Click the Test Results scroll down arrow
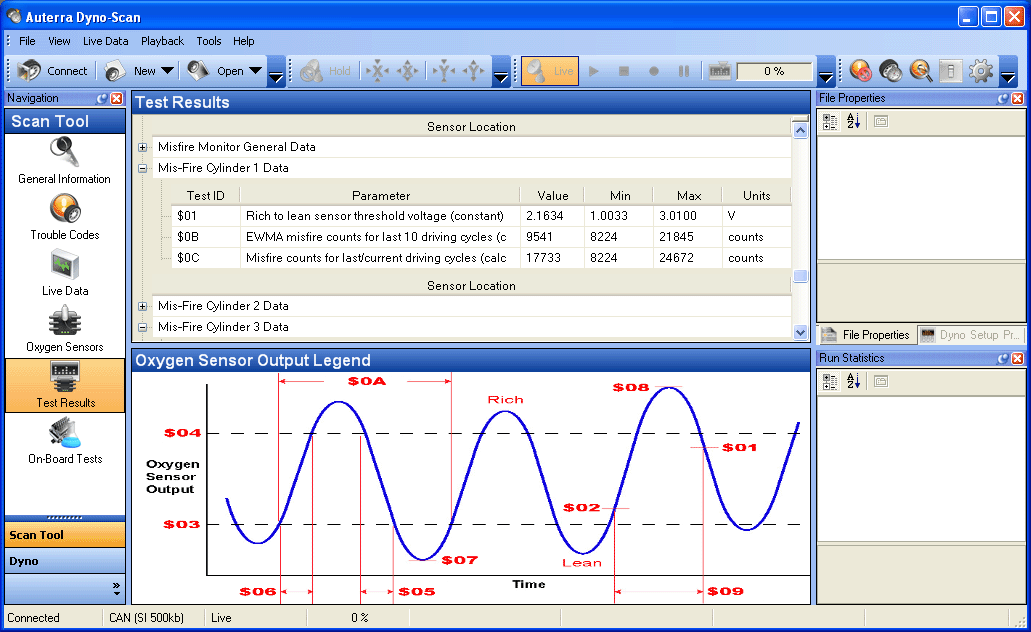The width and height of the screenshot is (1031, 632). [x=800, y=332]
